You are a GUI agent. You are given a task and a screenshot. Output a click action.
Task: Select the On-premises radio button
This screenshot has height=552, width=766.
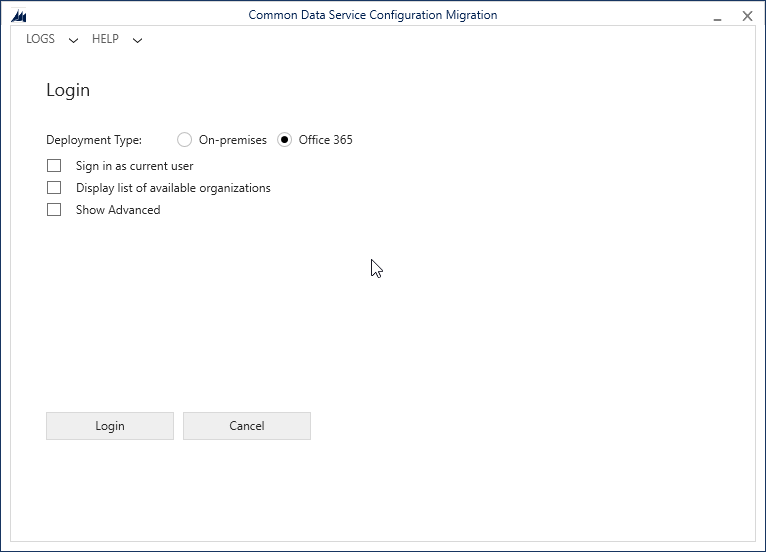click(x=184, y=140)
